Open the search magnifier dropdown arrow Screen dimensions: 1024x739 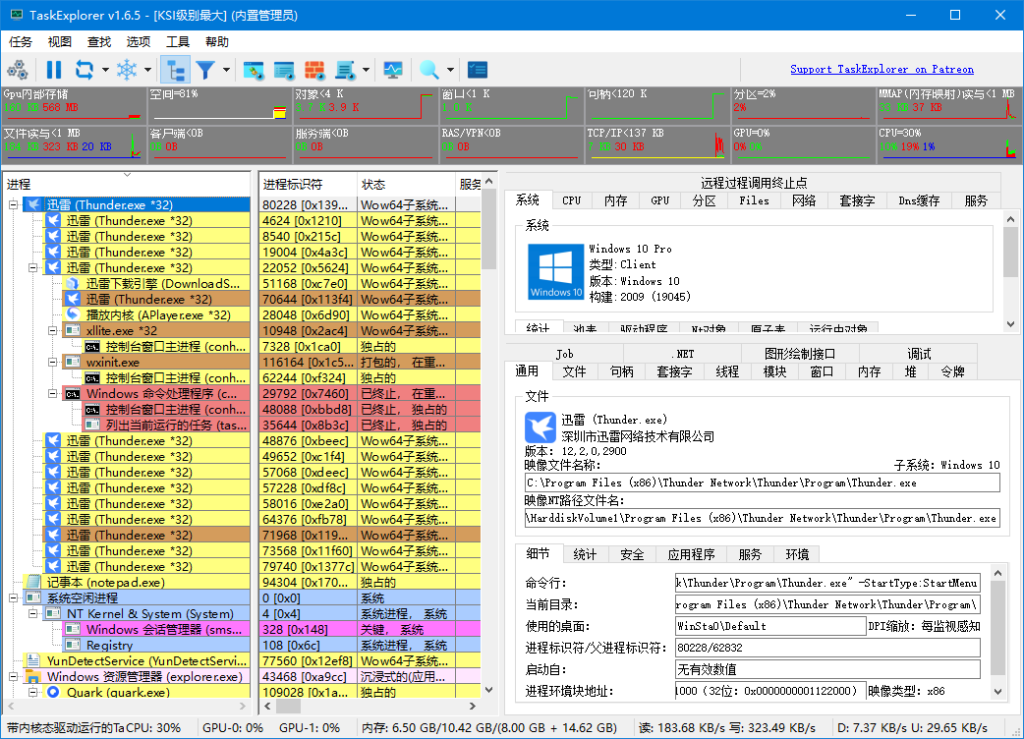point(450,69)
